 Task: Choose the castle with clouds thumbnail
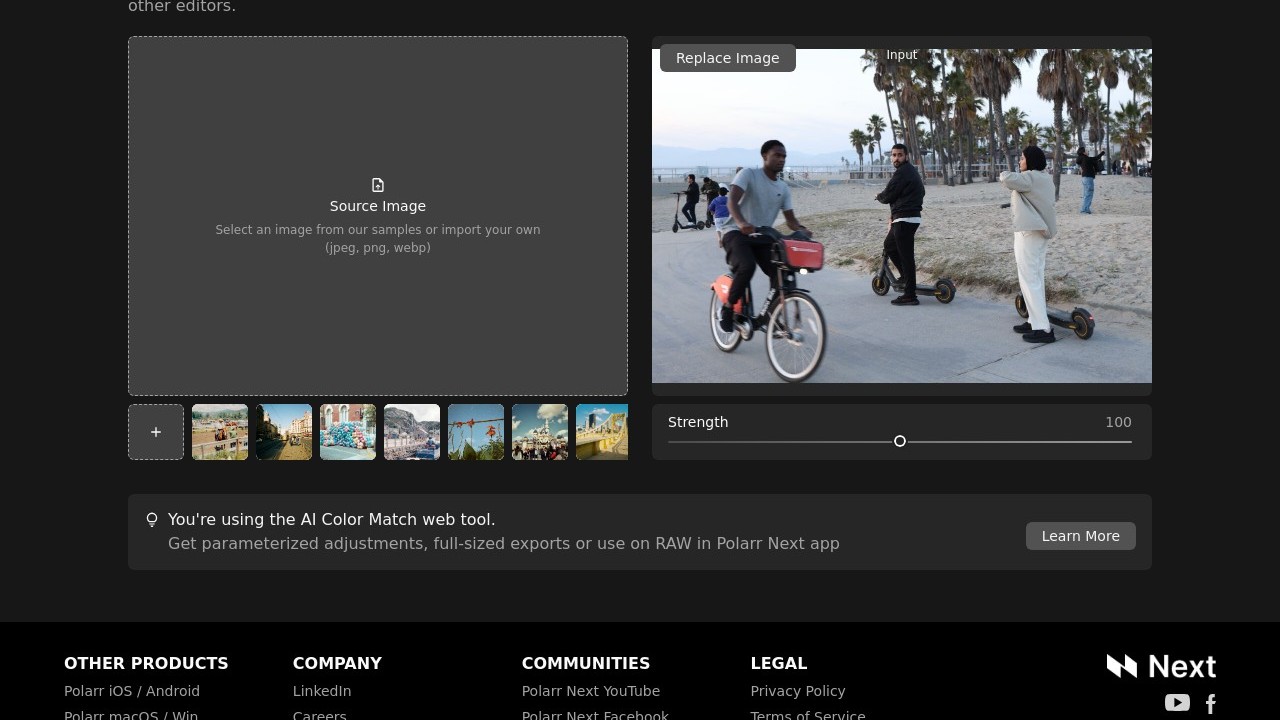coord(540,432)
